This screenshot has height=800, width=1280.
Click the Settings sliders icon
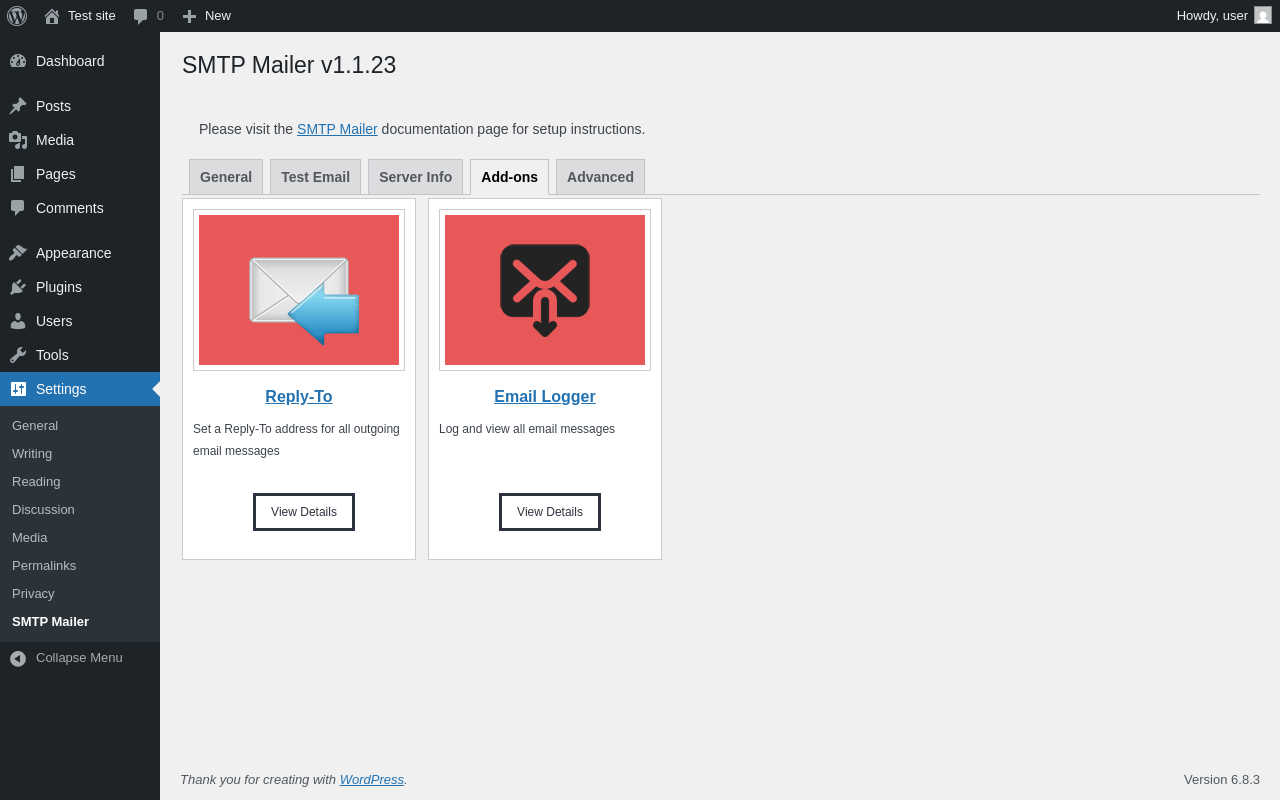point(18,389)
